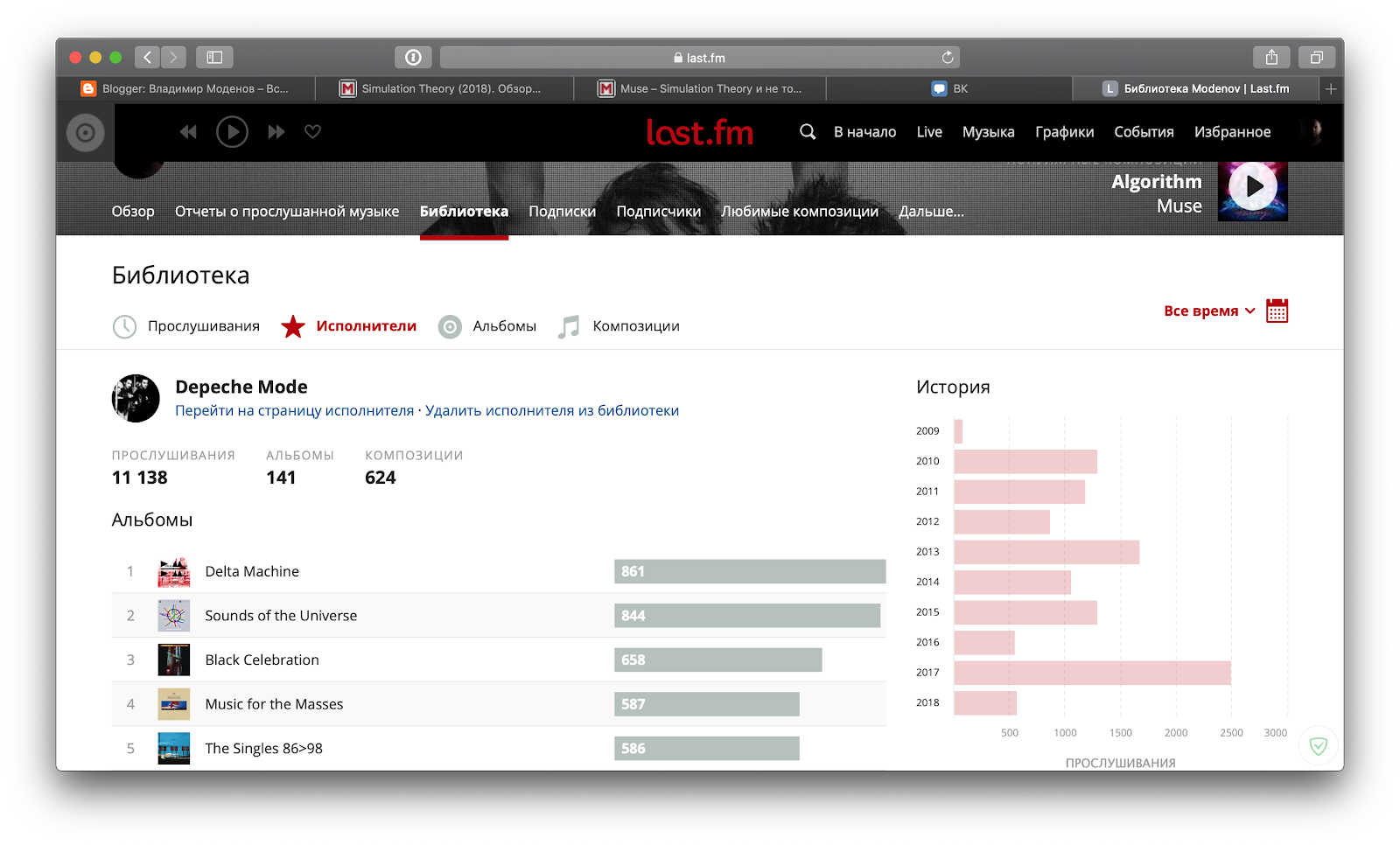
Task: Toggle the Safari sidebar button
Action: point(214,58)
